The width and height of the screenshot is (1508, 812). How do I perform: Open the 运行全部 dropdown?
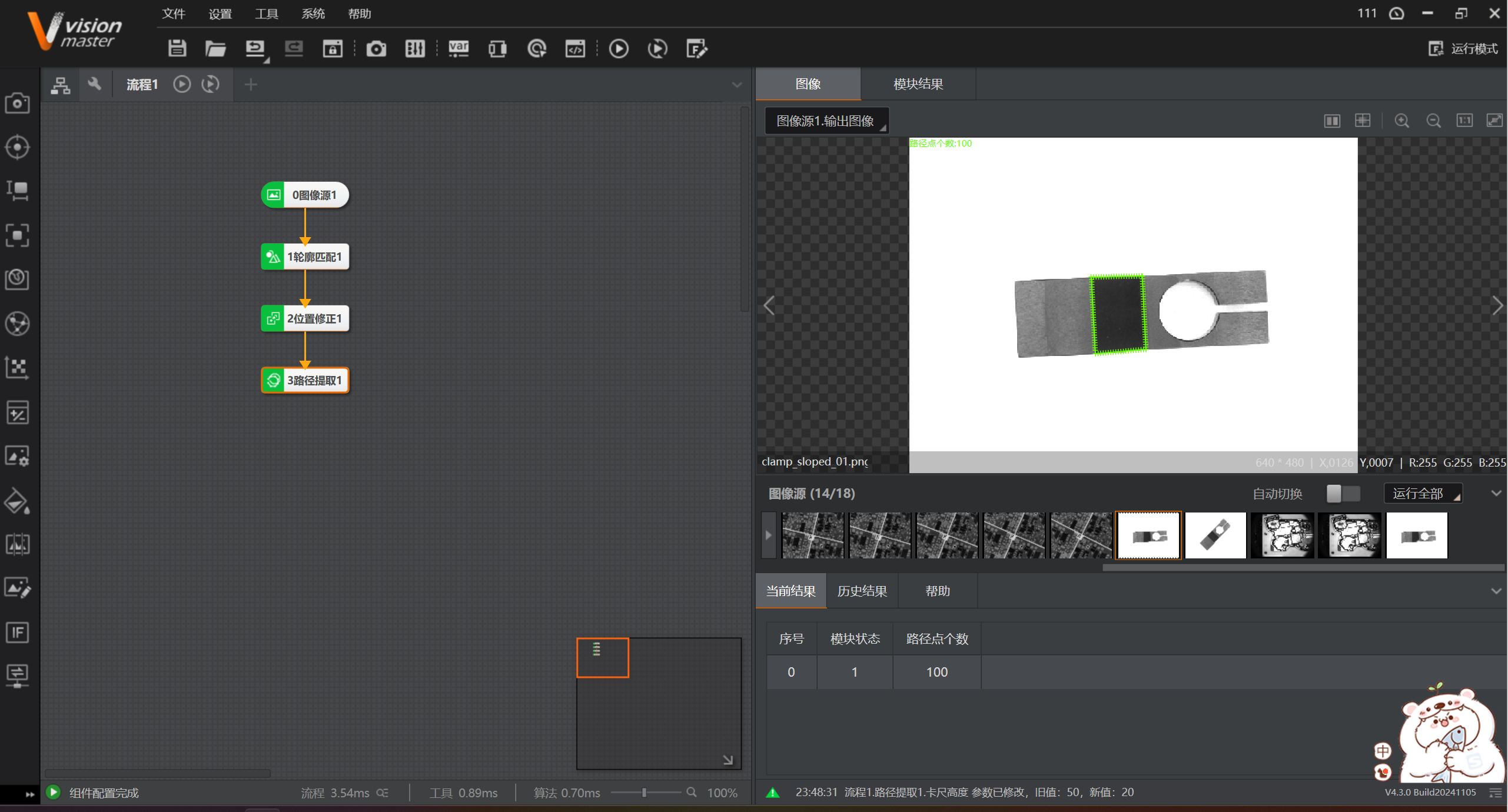(x=1422, y=493)
